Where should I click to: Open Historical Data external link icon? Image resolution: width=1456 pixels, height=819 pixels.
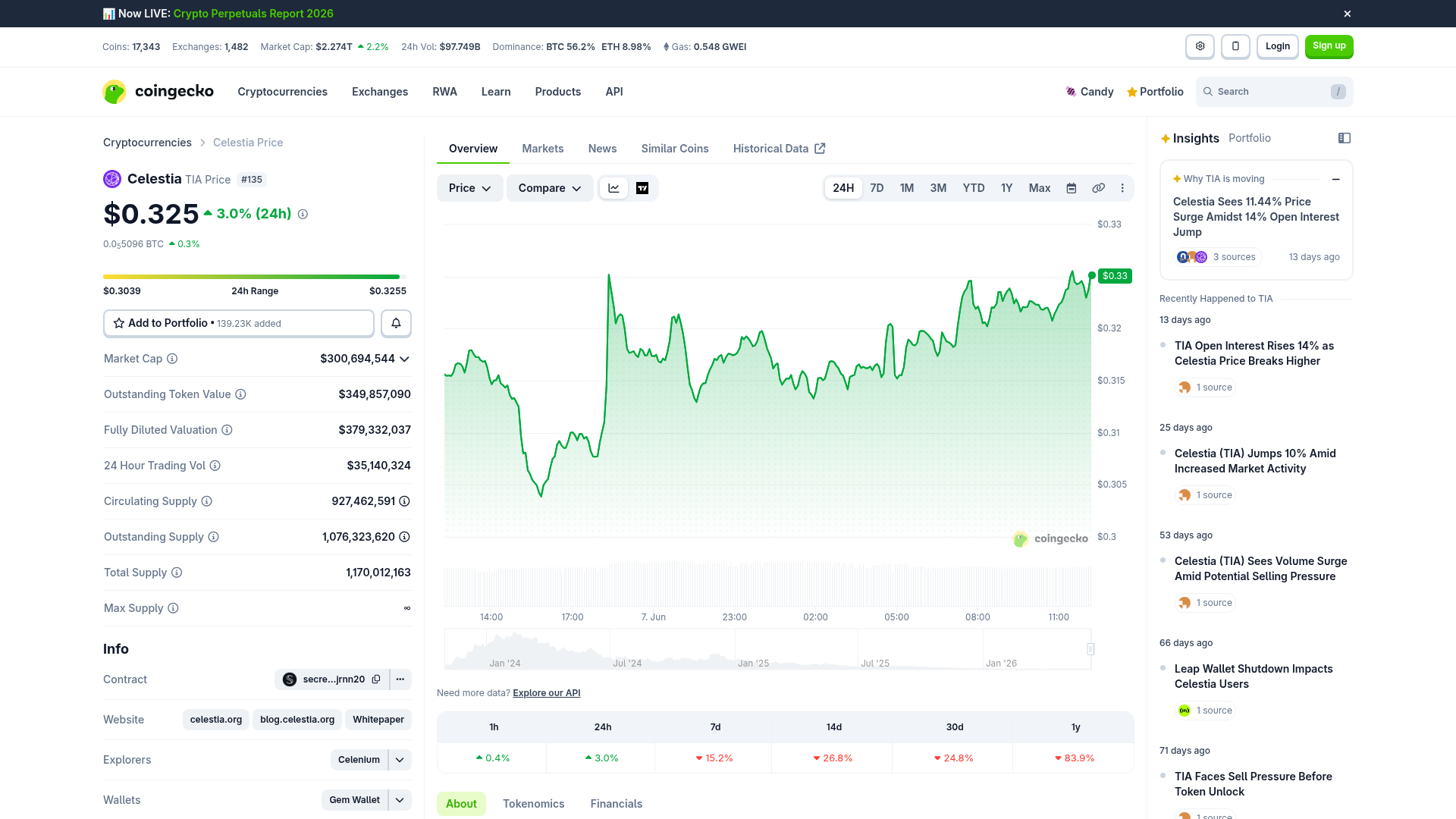coord(820,149)
